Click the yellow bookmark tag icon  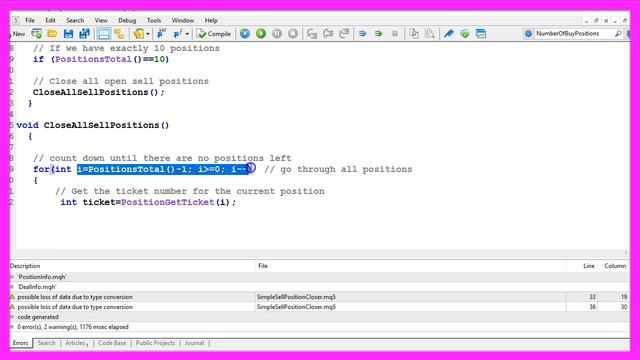(x=139, y=34)
